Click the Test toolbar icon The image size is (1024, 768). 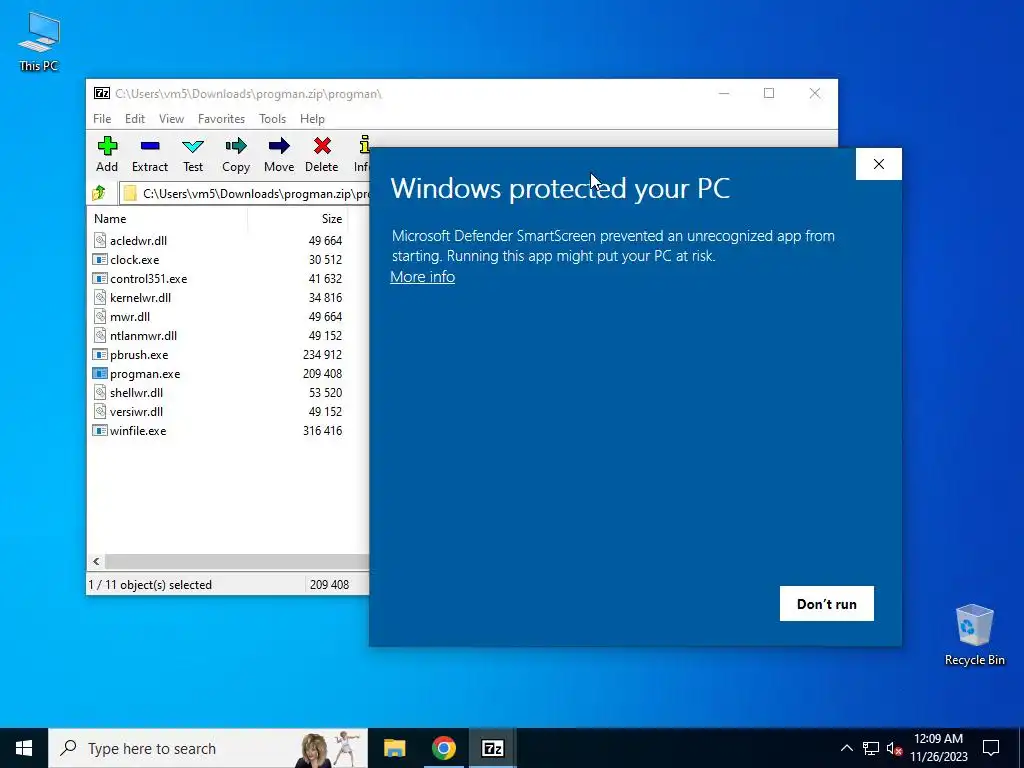(x=193, y=146)
